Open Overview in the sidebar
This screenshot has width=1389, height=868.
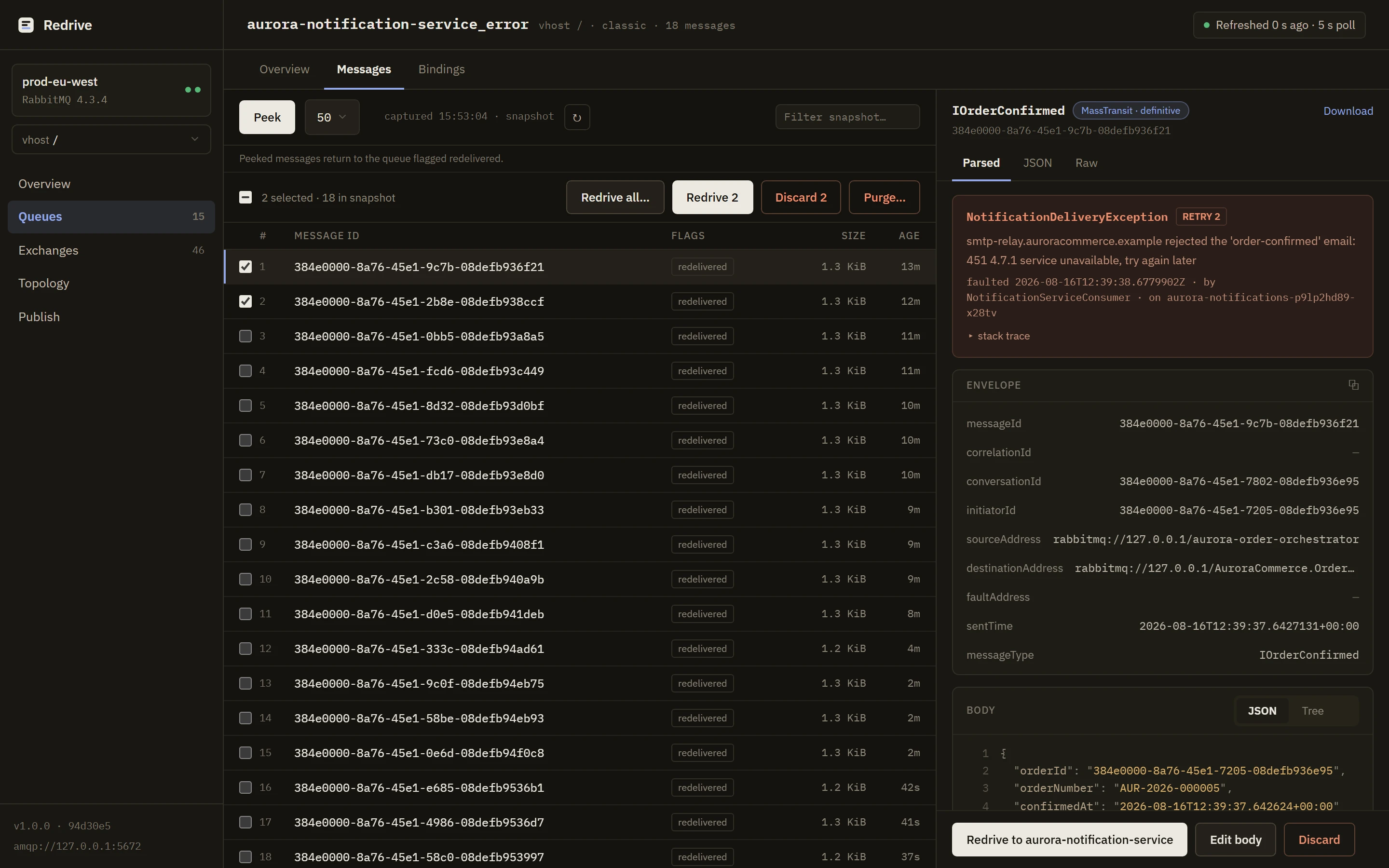pos(111,184)
